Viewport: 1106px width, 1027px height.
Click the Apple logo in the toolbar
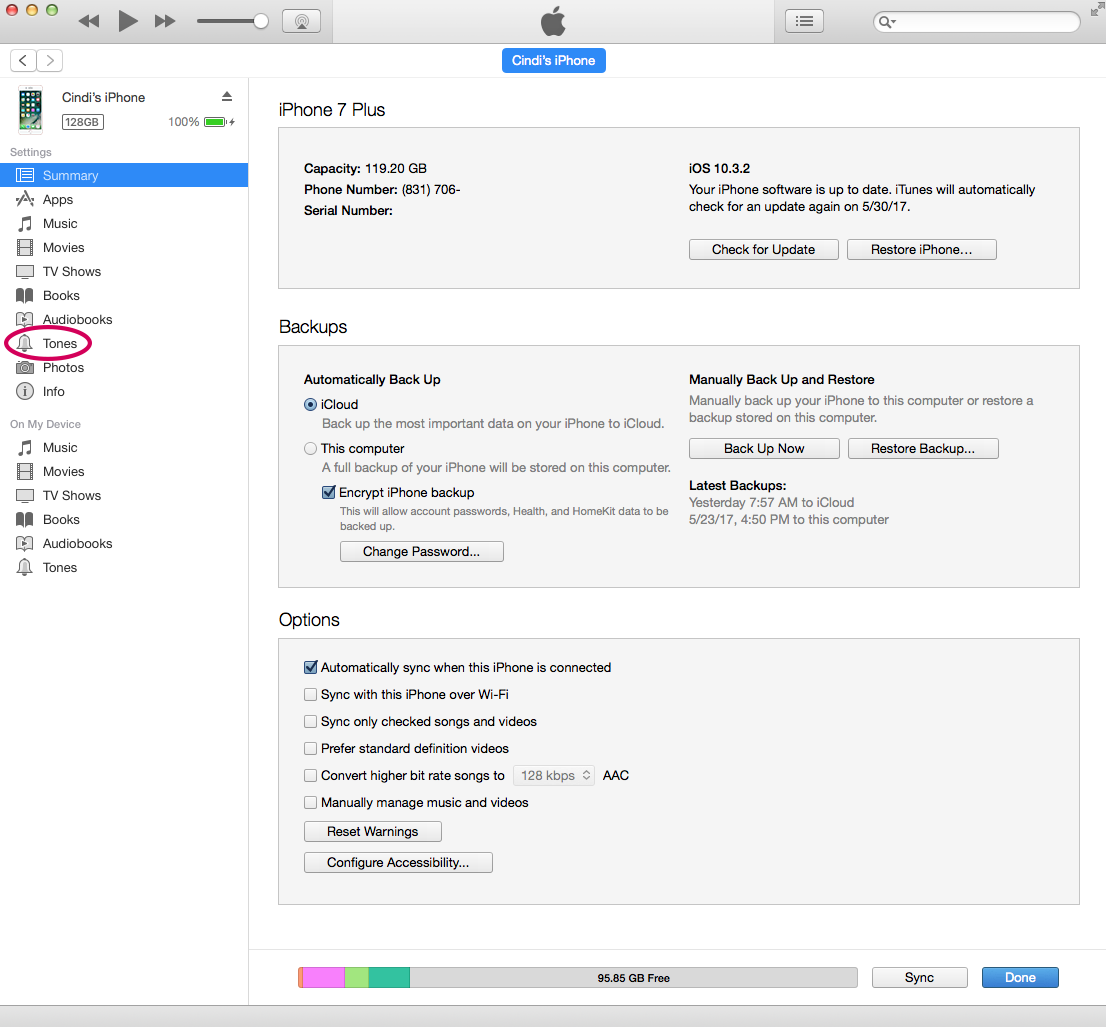[x=554, y=21]
